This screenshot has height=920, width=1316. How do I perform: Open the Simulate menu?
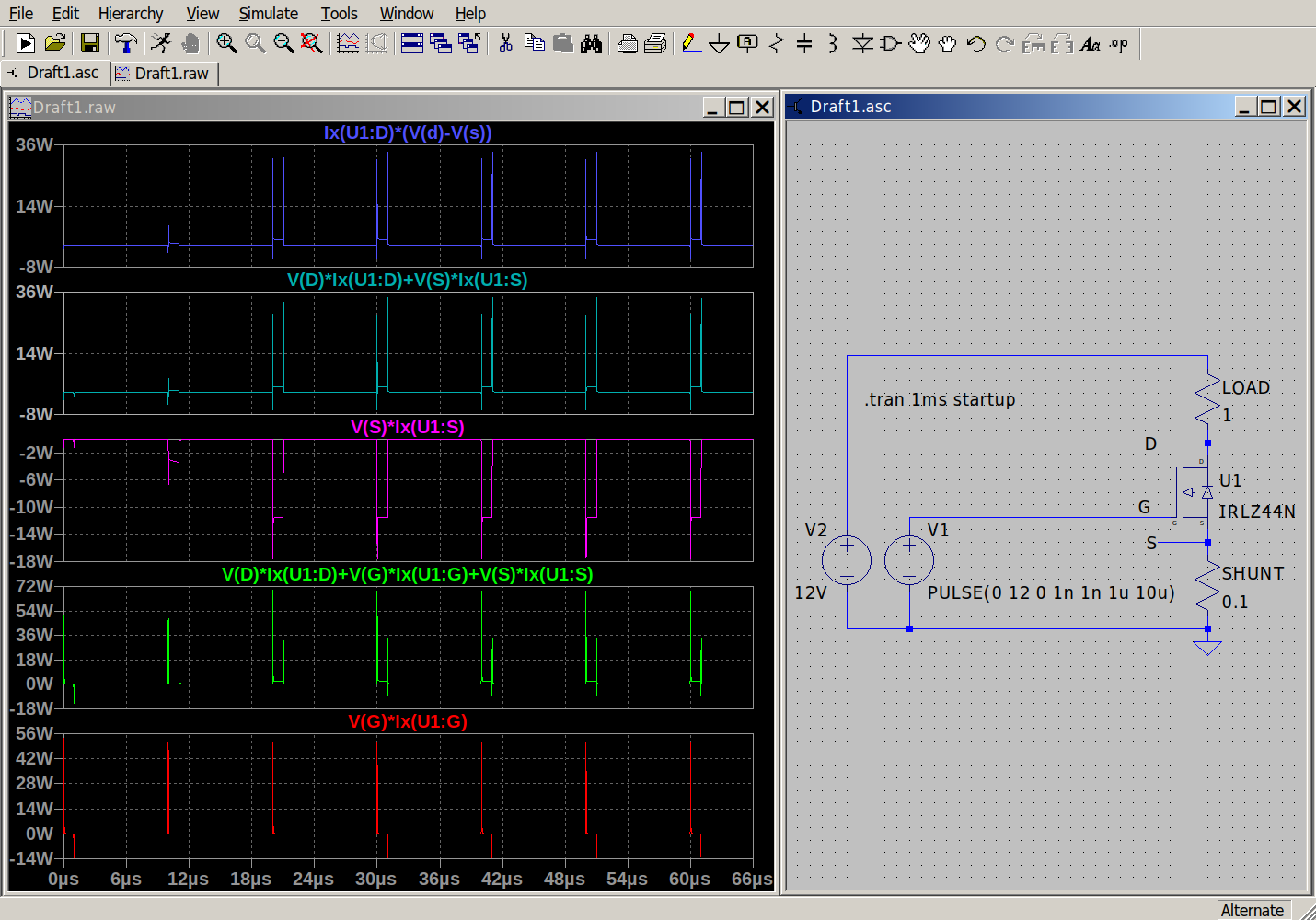coord(268,14)
